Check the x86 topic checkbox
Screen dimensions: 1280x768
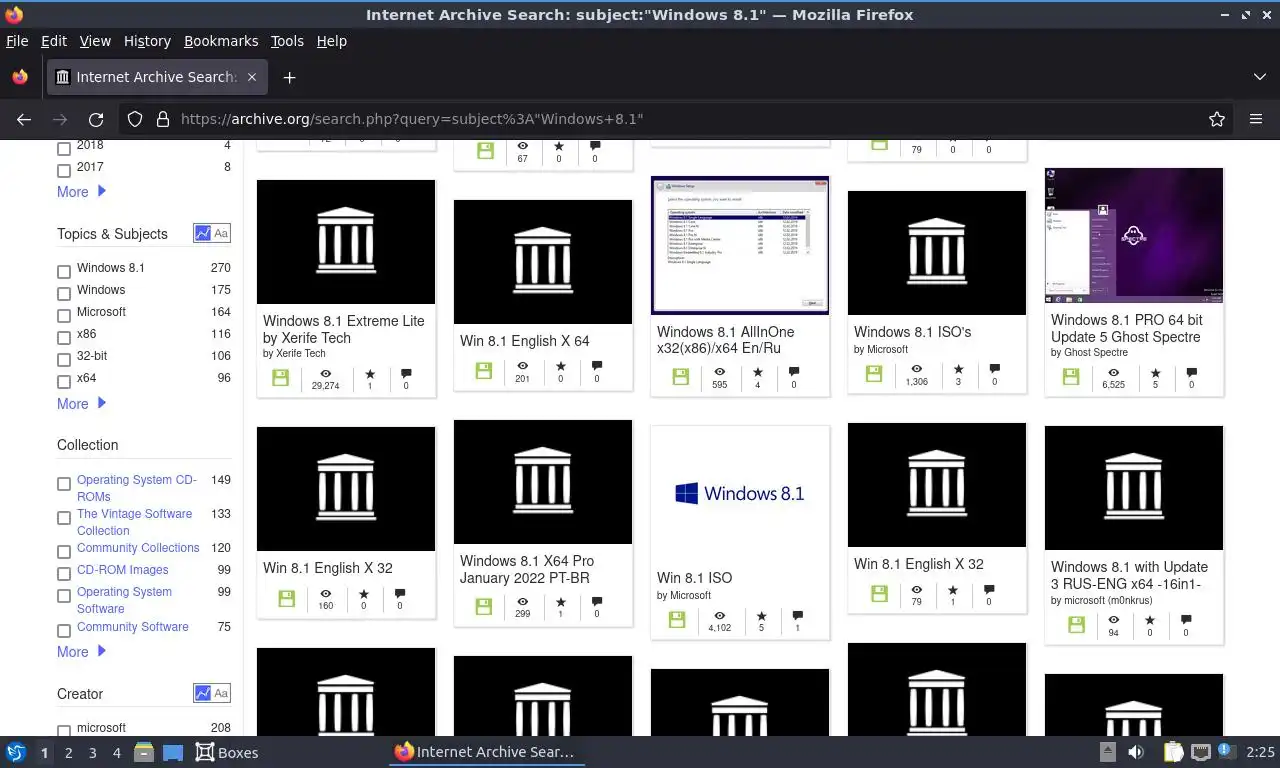tap(64, 337)
